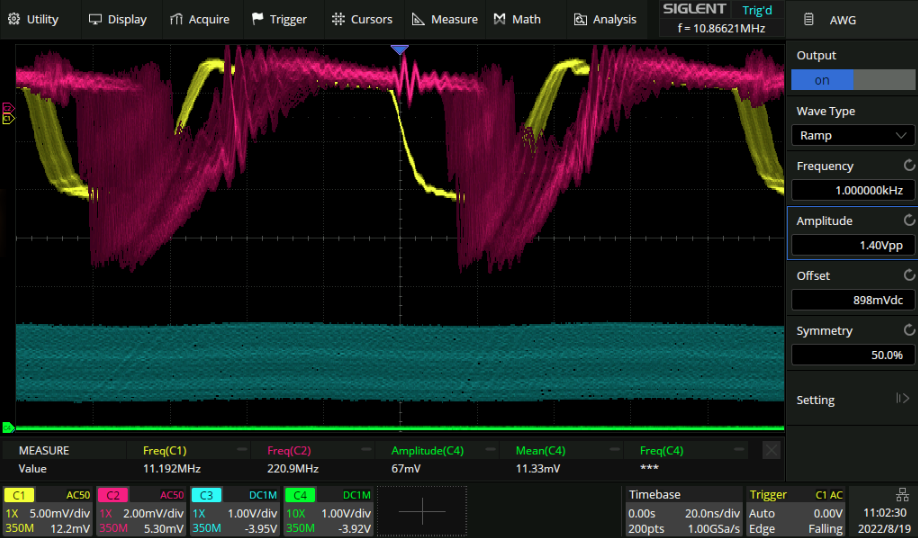Open the Timebase settings box
This screenshot has width=918, height=538.
click(683, 511)
